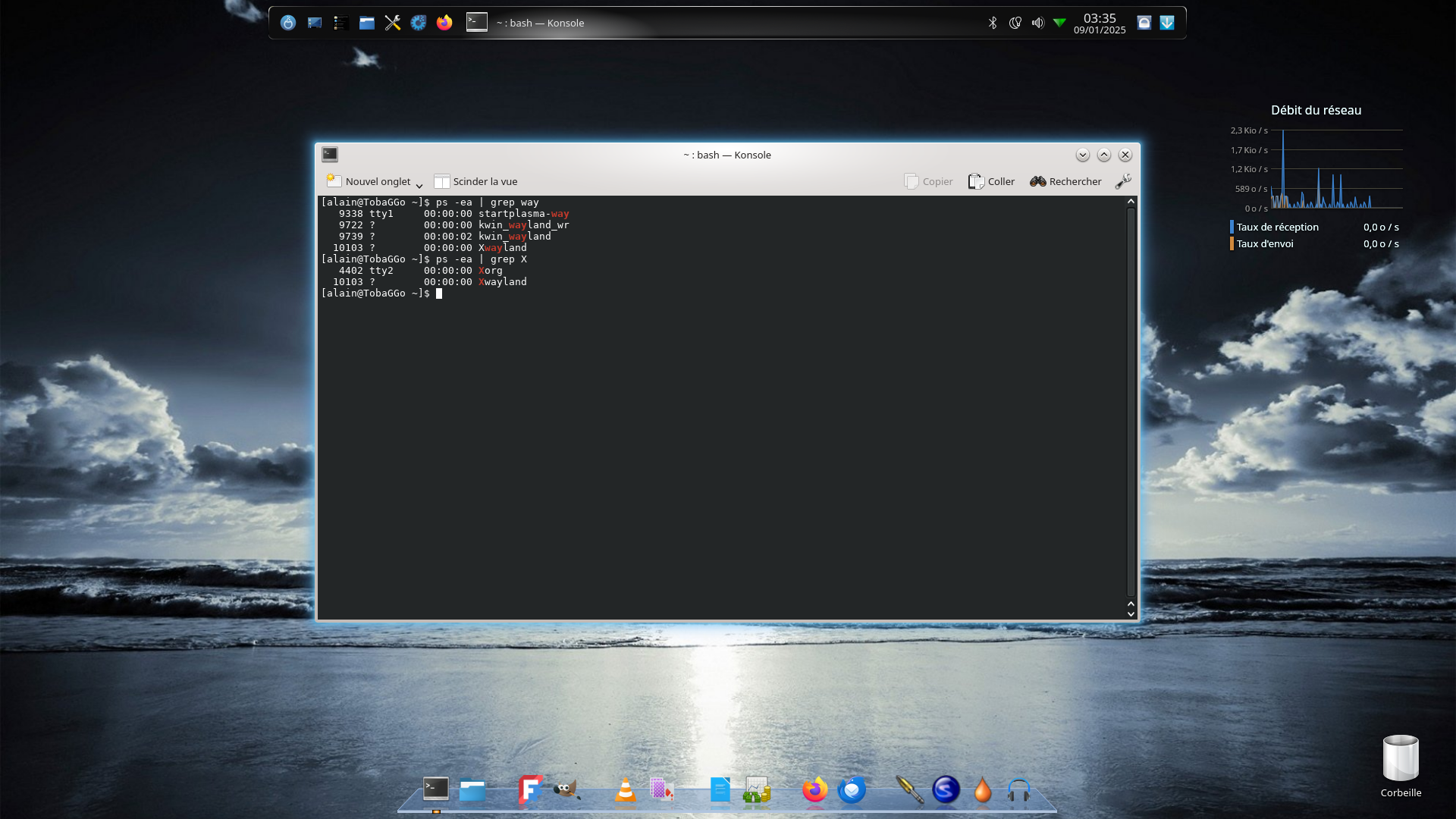Click the 'ps -ea | grep X' command text
Screen dimensions: 1456x819
(482, 259)
